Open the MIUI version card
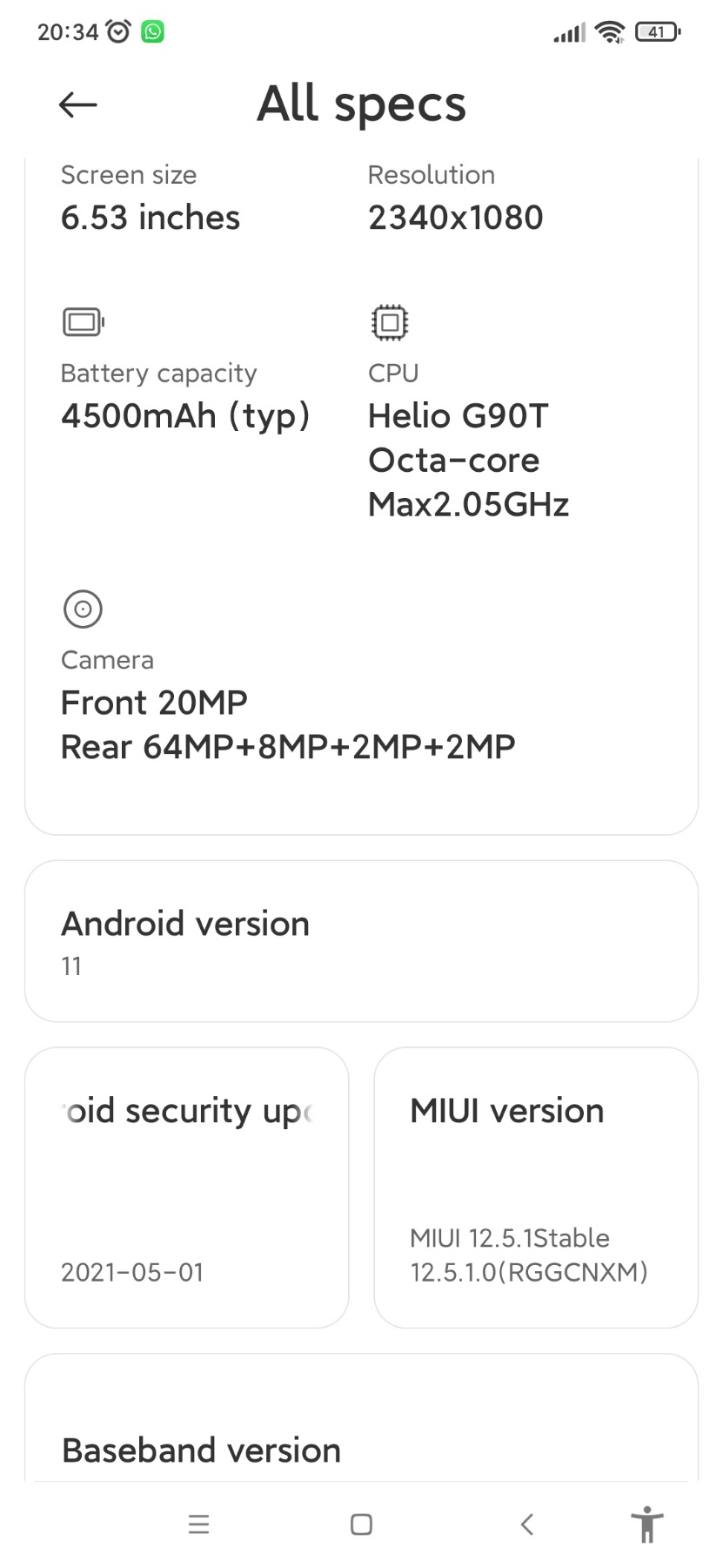723x1568 pixels. coord(536,1188)
